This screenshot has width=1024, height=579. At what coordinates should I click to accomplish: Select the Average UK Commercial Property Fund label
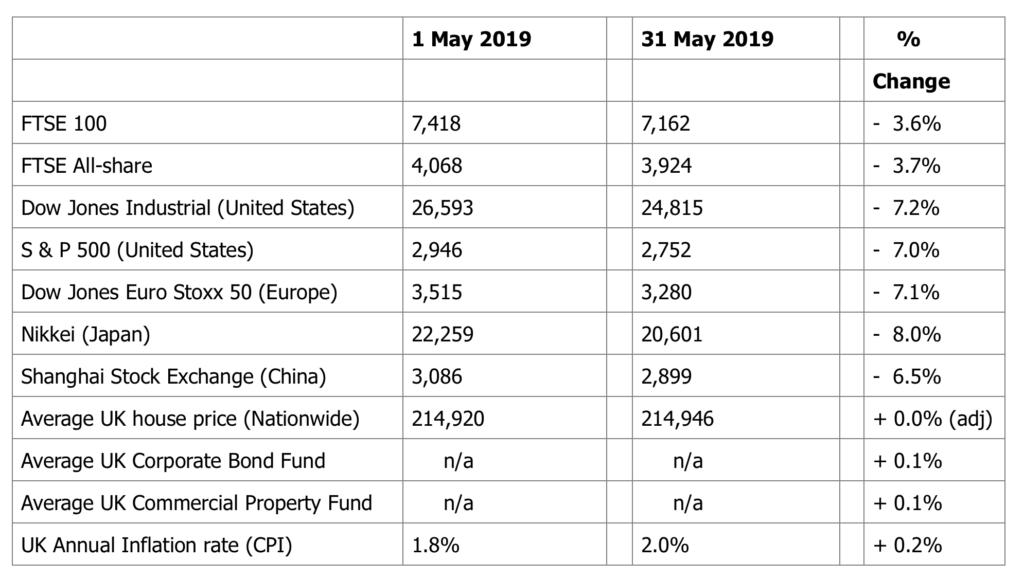pyautogui.click(x=197, y=503)
